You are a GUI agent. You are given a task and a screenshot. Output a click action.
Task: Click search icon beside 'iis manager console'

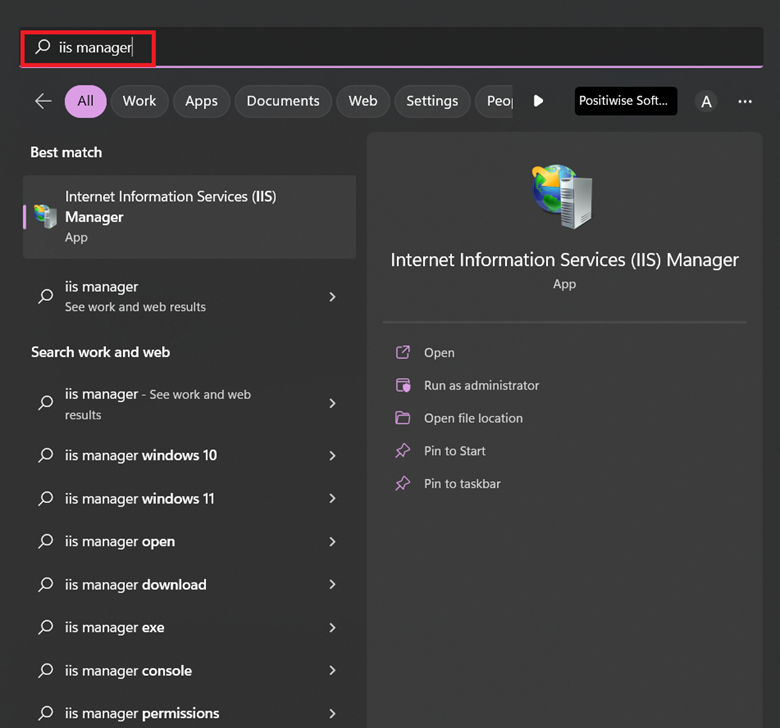point(46,670)
